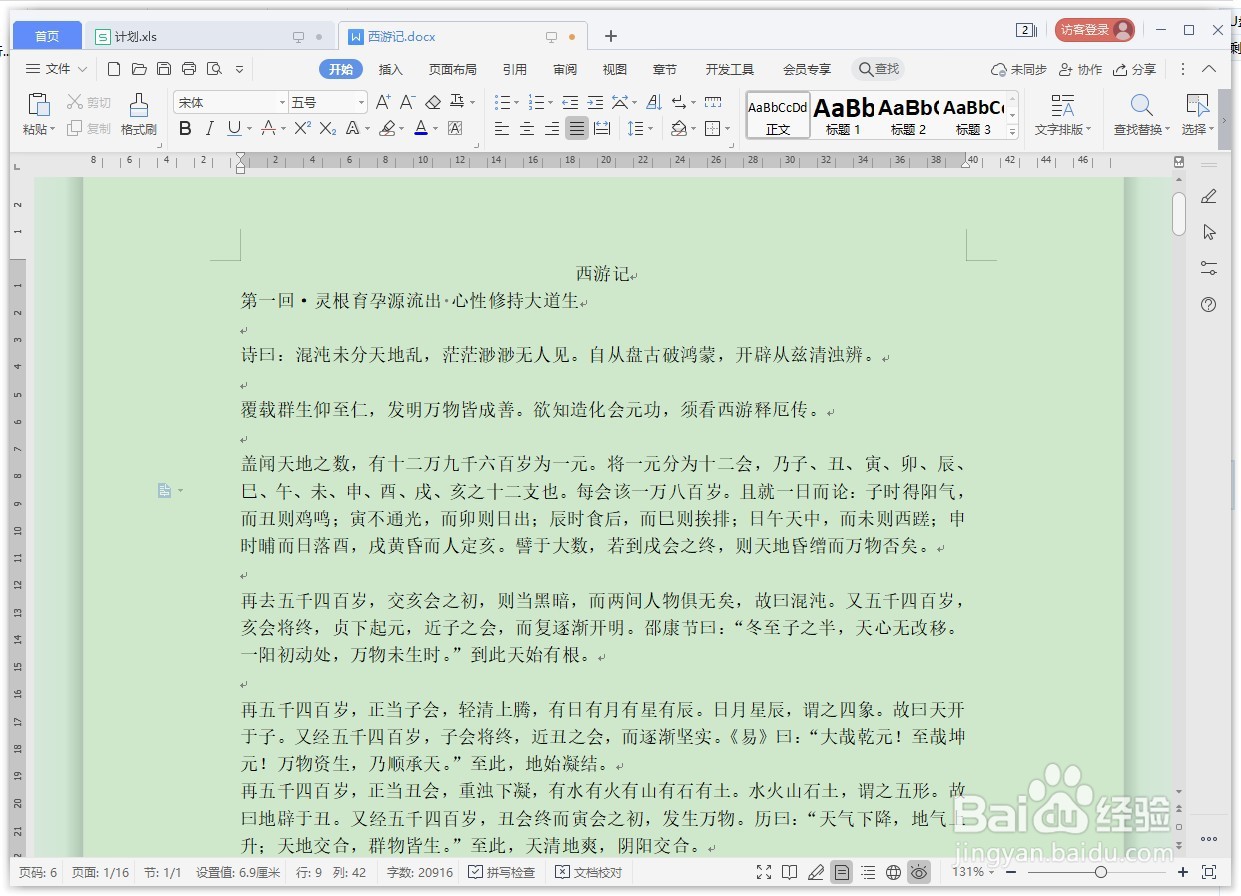The height and width of the screenshot is (896, 1241).
Task: Expand the styles gallery more arrow
Action: (x=1012, y=133)
